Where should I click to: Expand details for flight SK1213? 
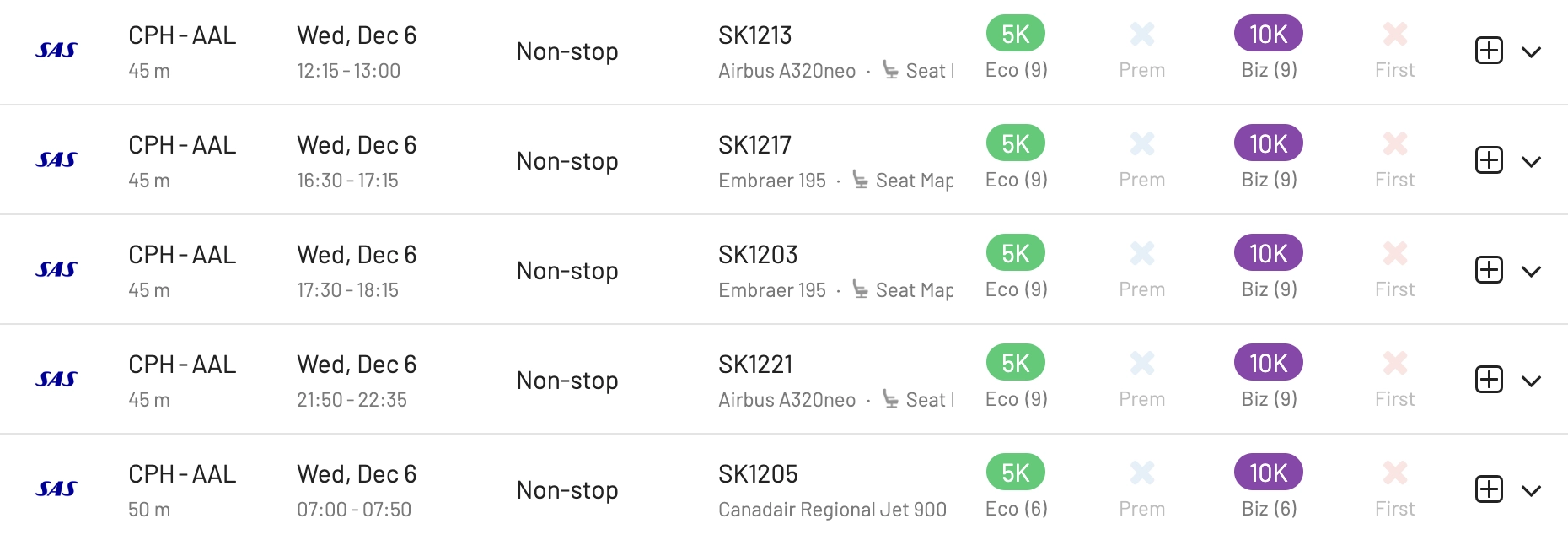1531,52
